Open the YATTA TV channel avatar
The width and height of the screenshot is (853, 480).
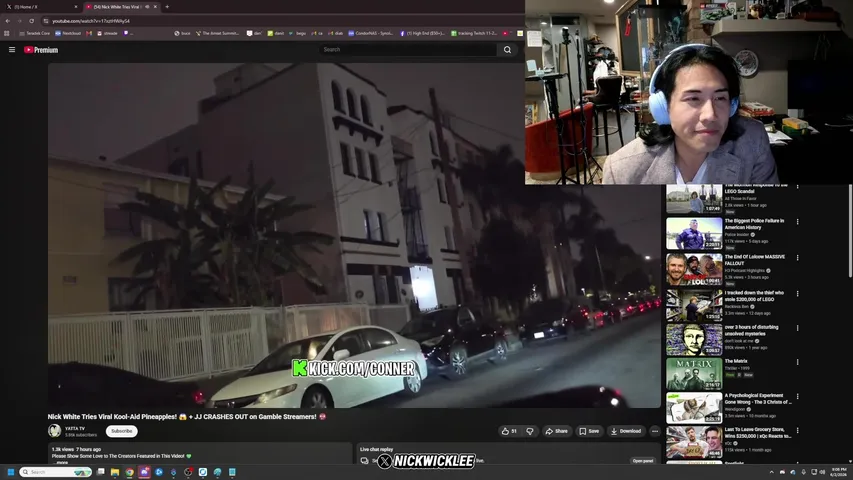click(x=54, y=431)
